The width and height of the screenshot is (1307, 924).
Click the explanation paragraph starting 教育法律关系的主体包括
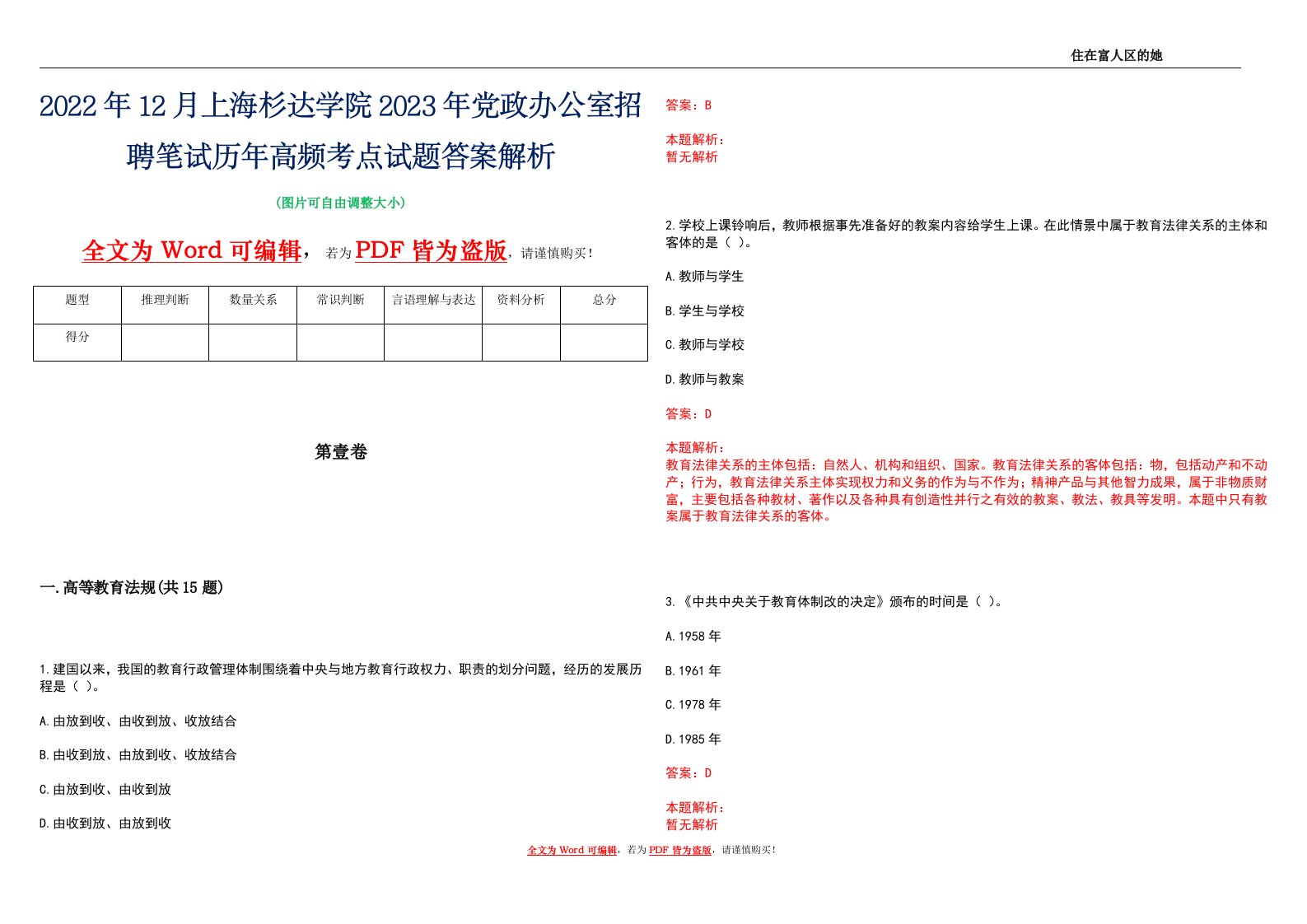tap(966, 491)
